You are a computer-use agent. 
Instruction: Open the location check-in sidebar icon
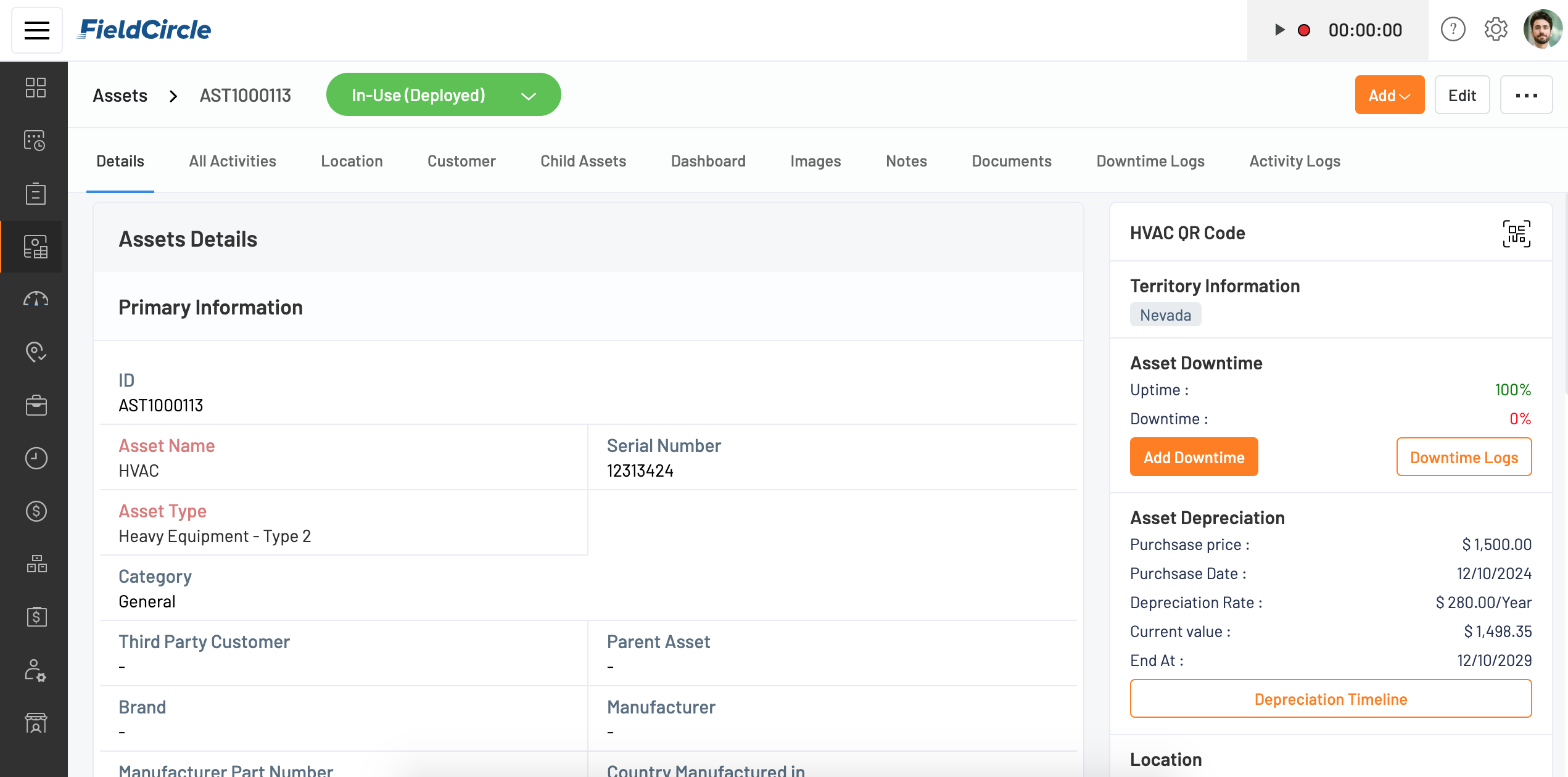35,352
